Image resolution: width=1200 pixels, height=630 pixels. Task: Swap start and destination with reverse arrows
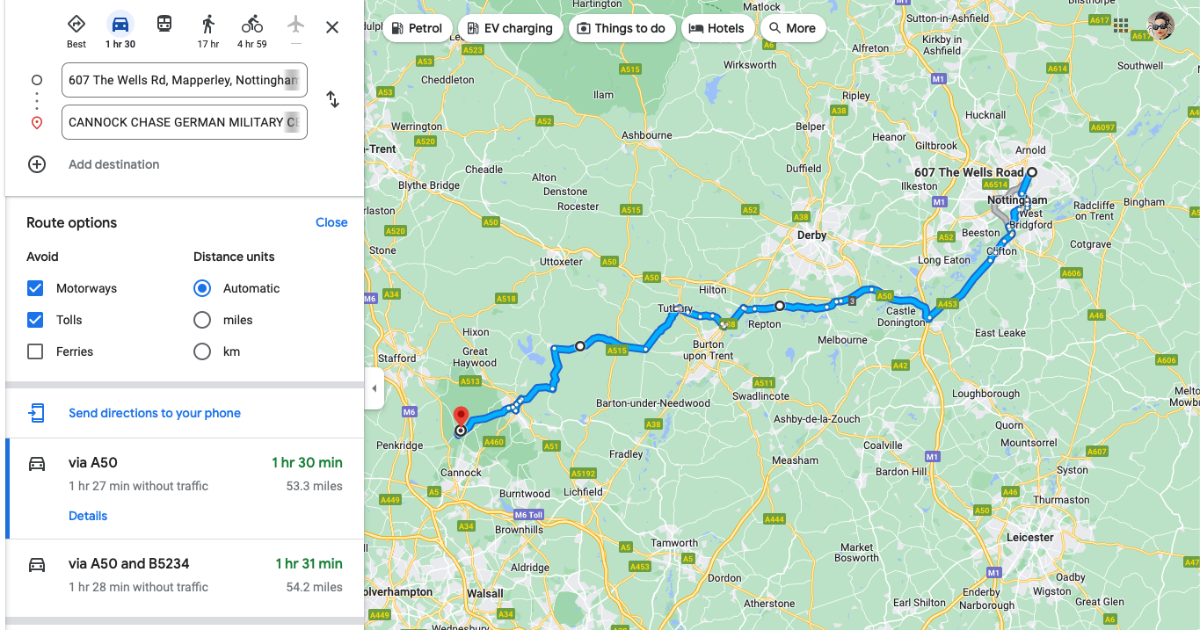pos(333,100)
